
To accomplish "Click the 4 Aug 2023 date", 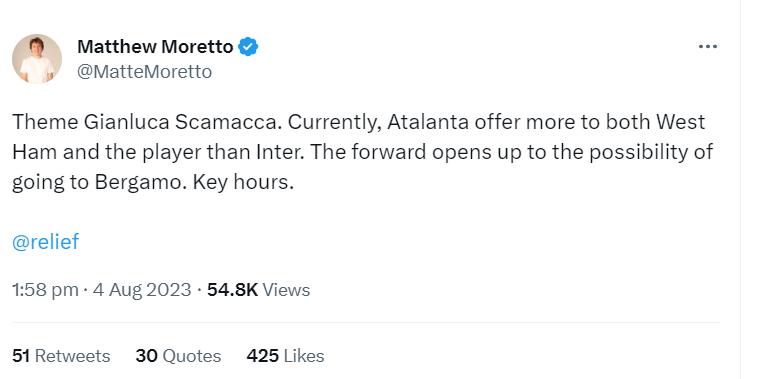I will tap(142, 290).
